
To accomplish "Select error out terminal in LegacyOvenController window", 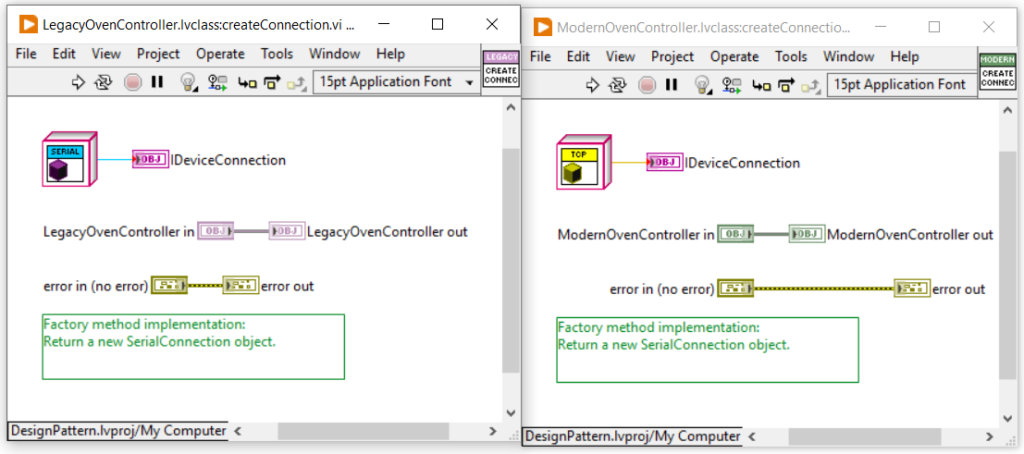I will coord(241,285).
